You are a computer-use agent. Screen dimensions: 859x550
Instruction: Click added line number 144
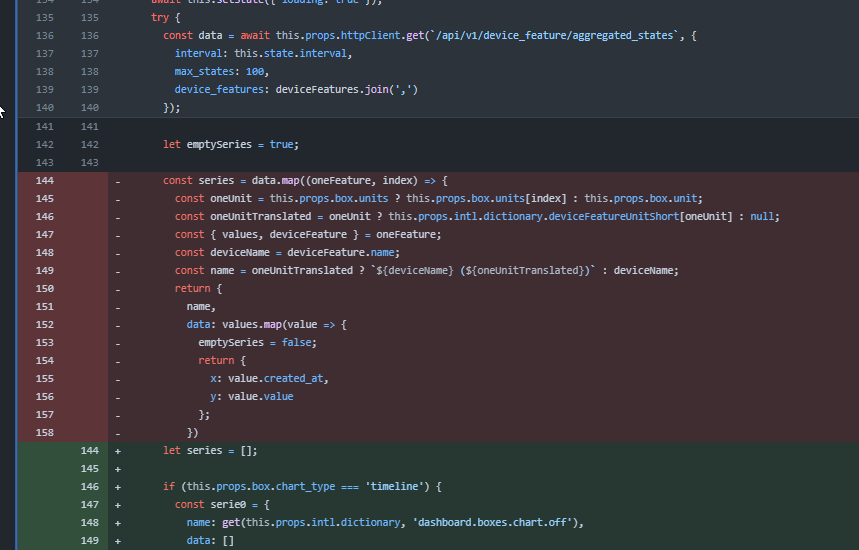click(x=90, y=450)
